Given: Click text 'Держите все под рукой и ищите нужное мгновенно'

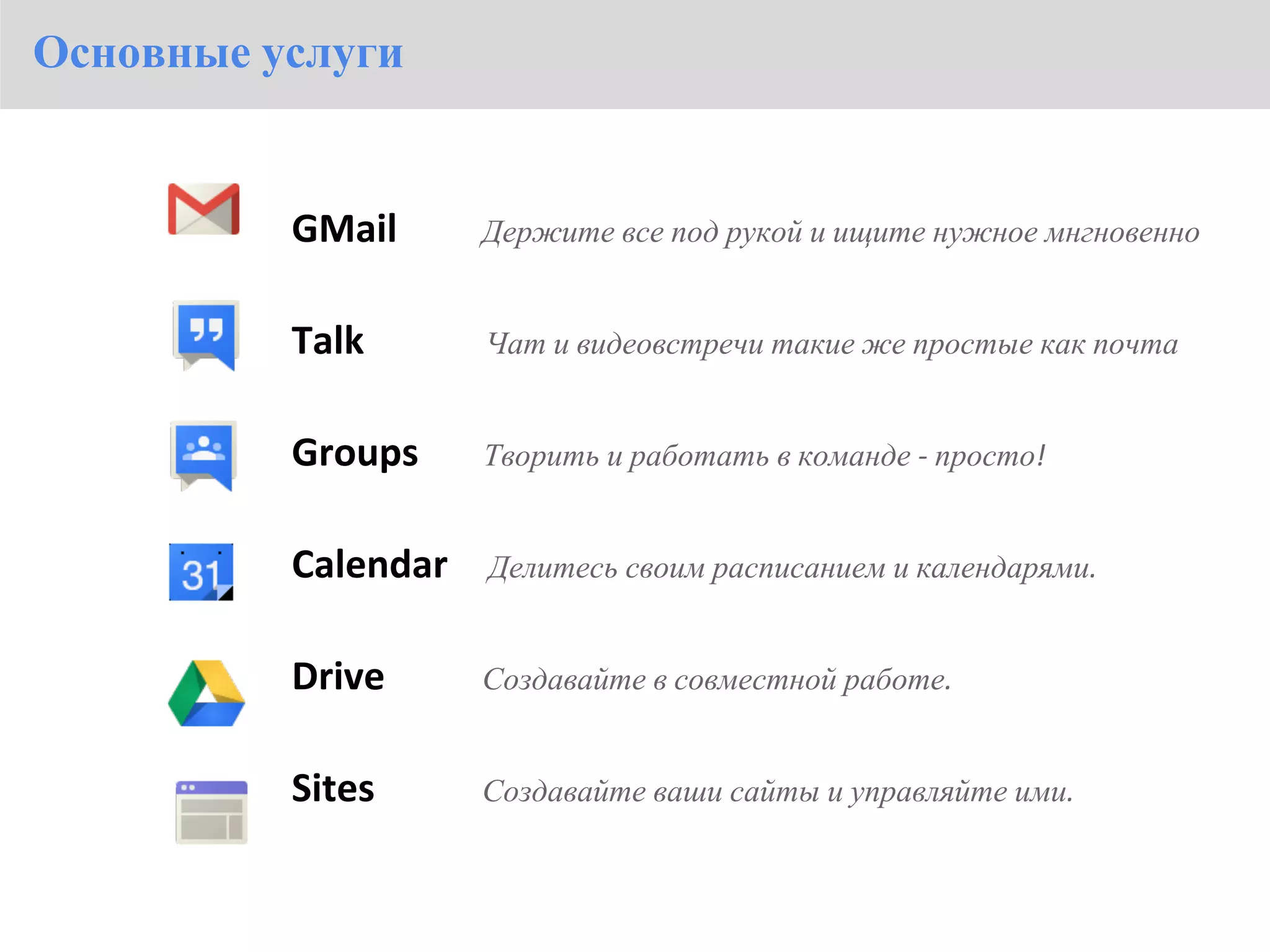Looking at the screenshot, I should tap(840, 234).
